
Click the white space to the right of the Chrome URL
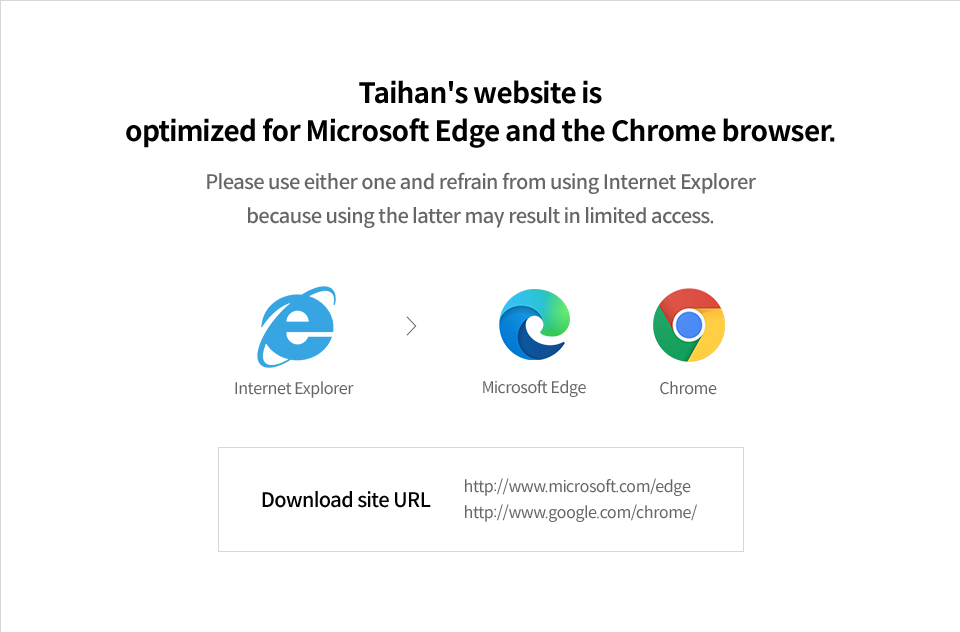pyautogui.click(x=719, y=512)
